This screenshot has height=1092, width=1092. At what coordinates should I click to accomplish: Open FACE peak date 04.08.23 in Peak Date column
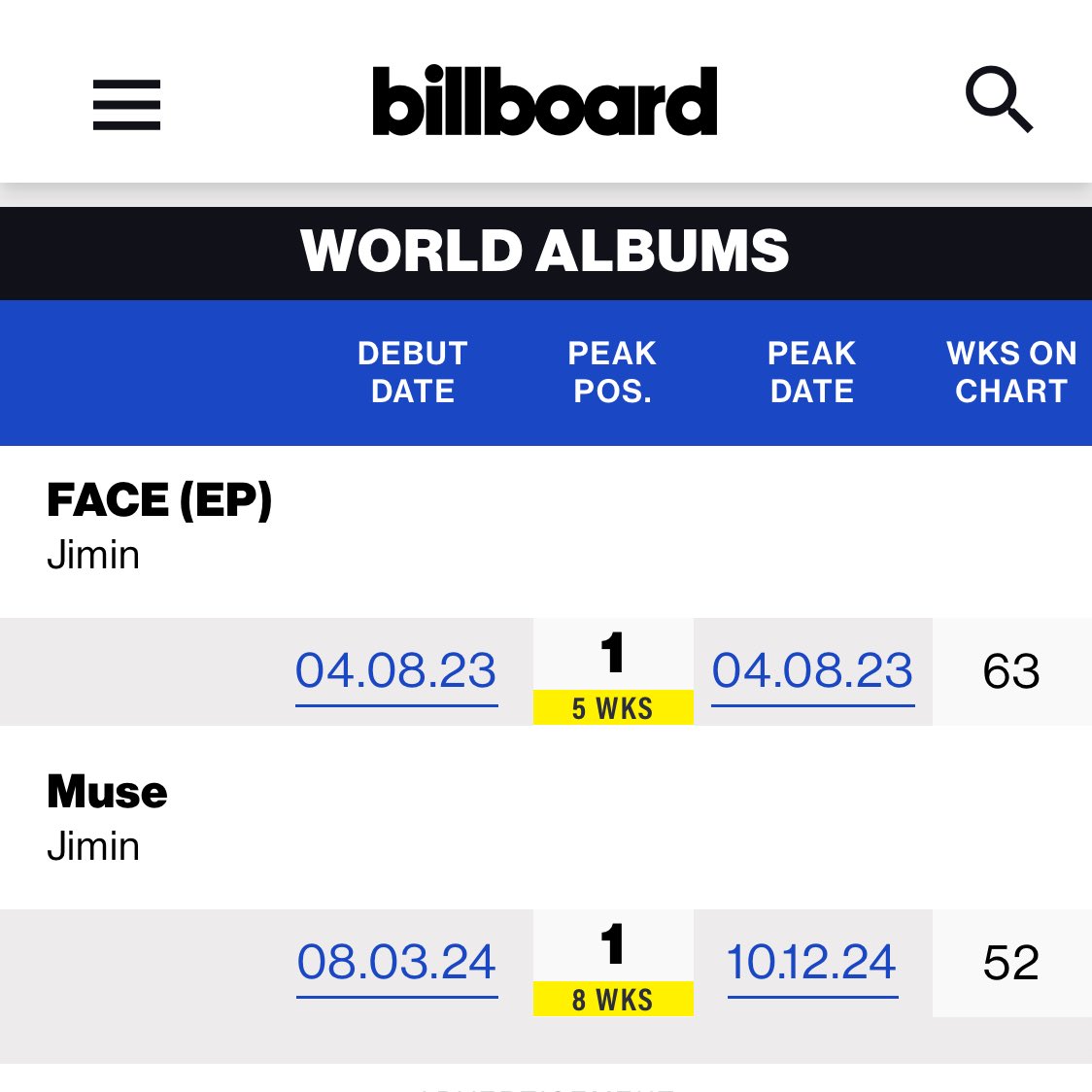(813, 671)
